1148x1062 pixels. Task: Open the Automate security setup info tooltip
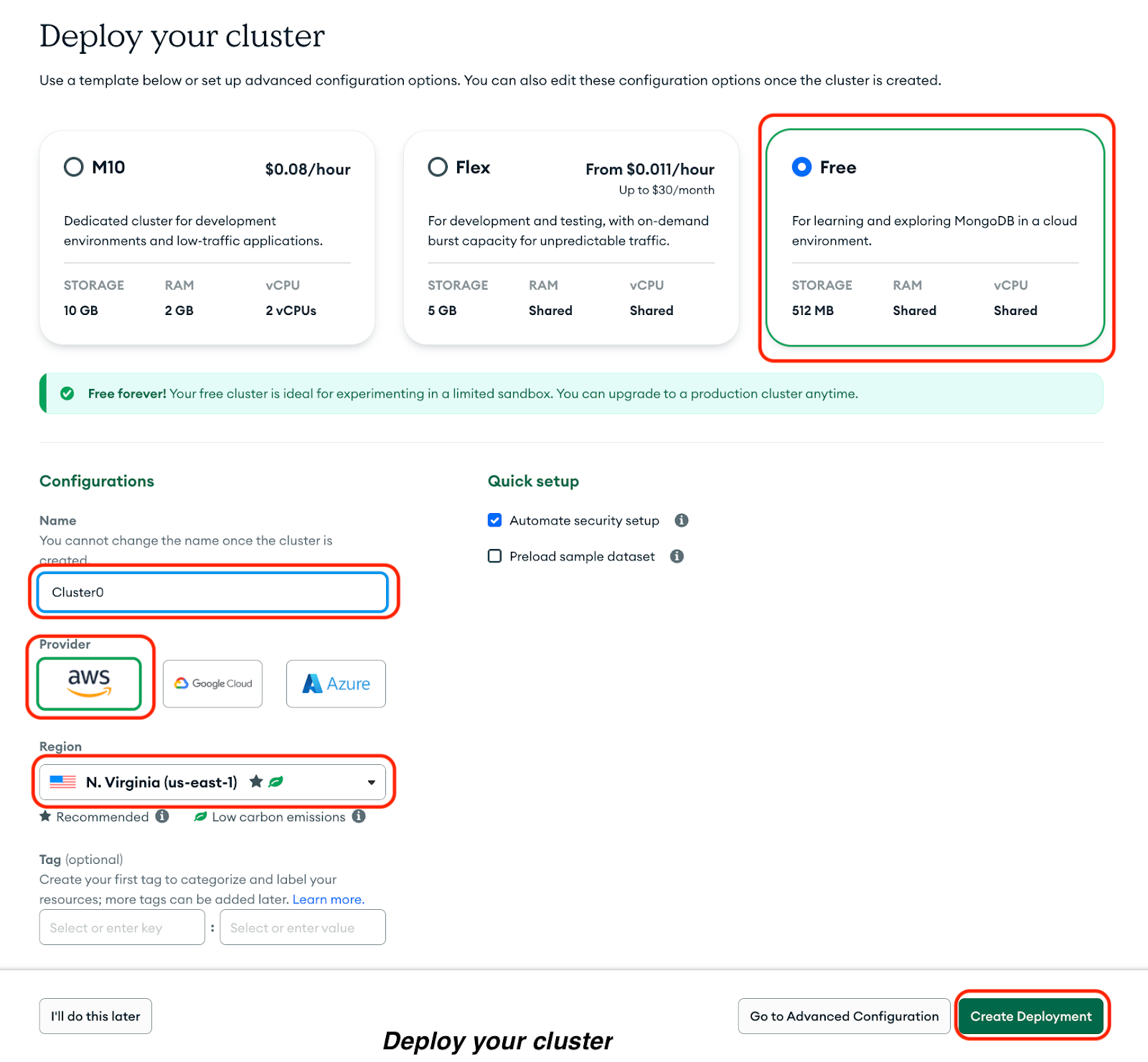click(682, 520)
